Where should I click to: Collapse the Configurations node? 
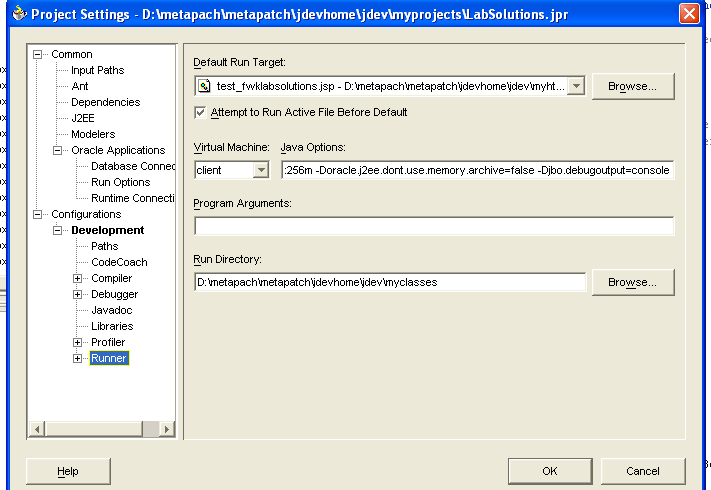click(38, 214)
